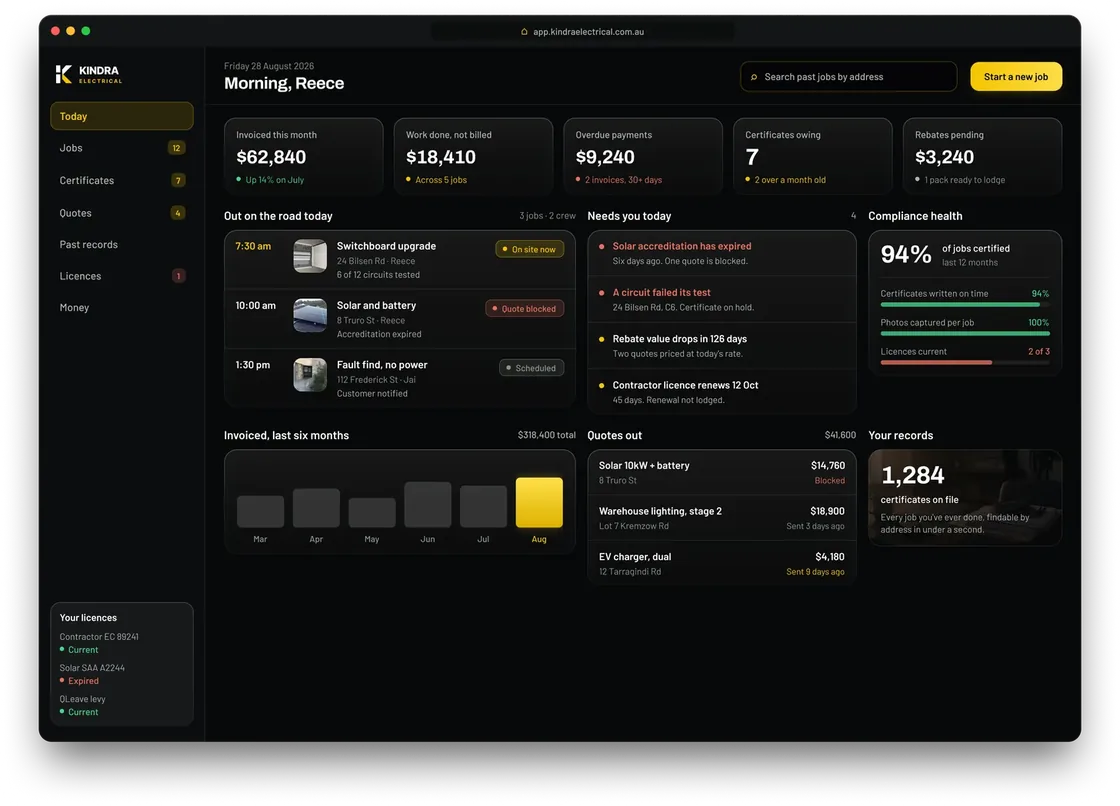
Task: Open the Solar 10kW + battery quote
Action: (x=721, y=472)
